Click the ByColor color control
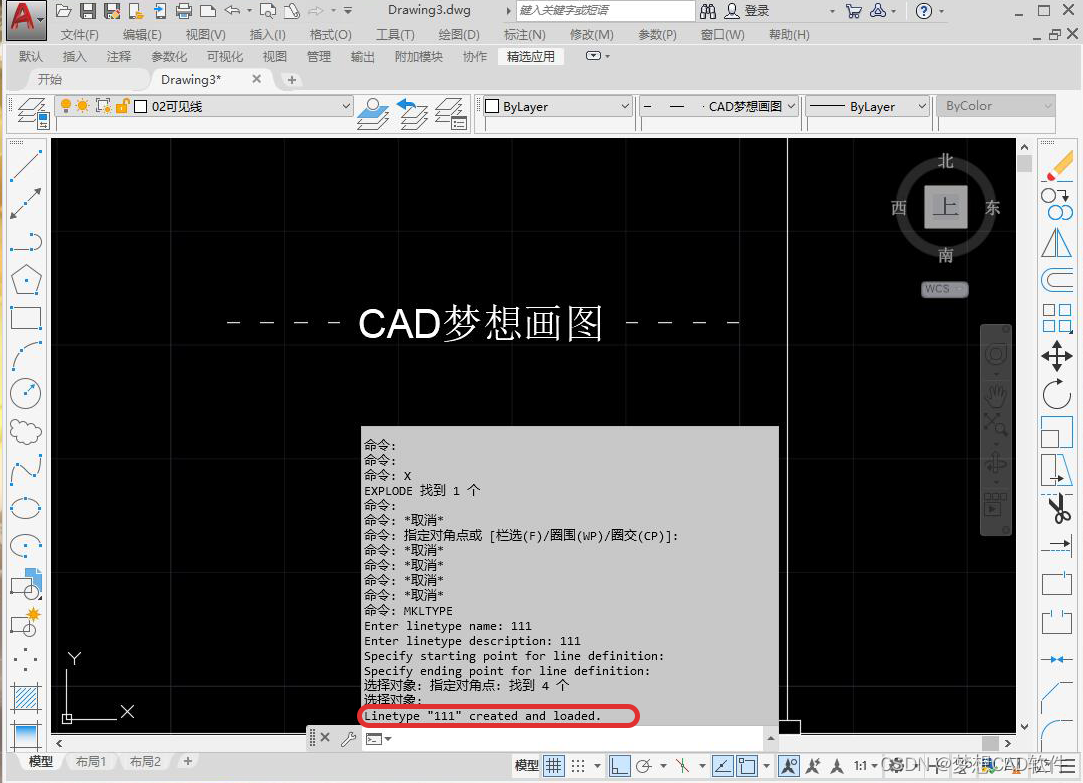Screen dimensions: 1083x783 (995, 105)
